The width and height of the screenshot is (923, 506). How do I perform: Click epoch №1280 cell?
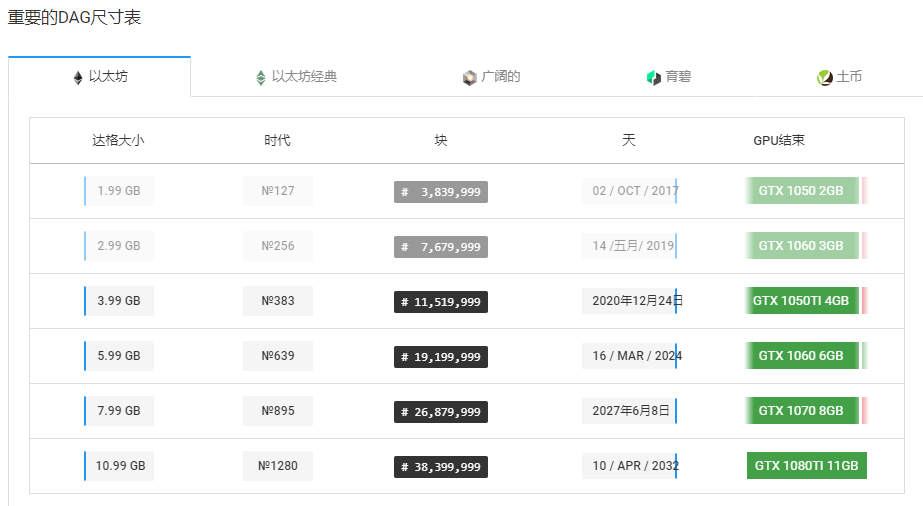(278, 465)
